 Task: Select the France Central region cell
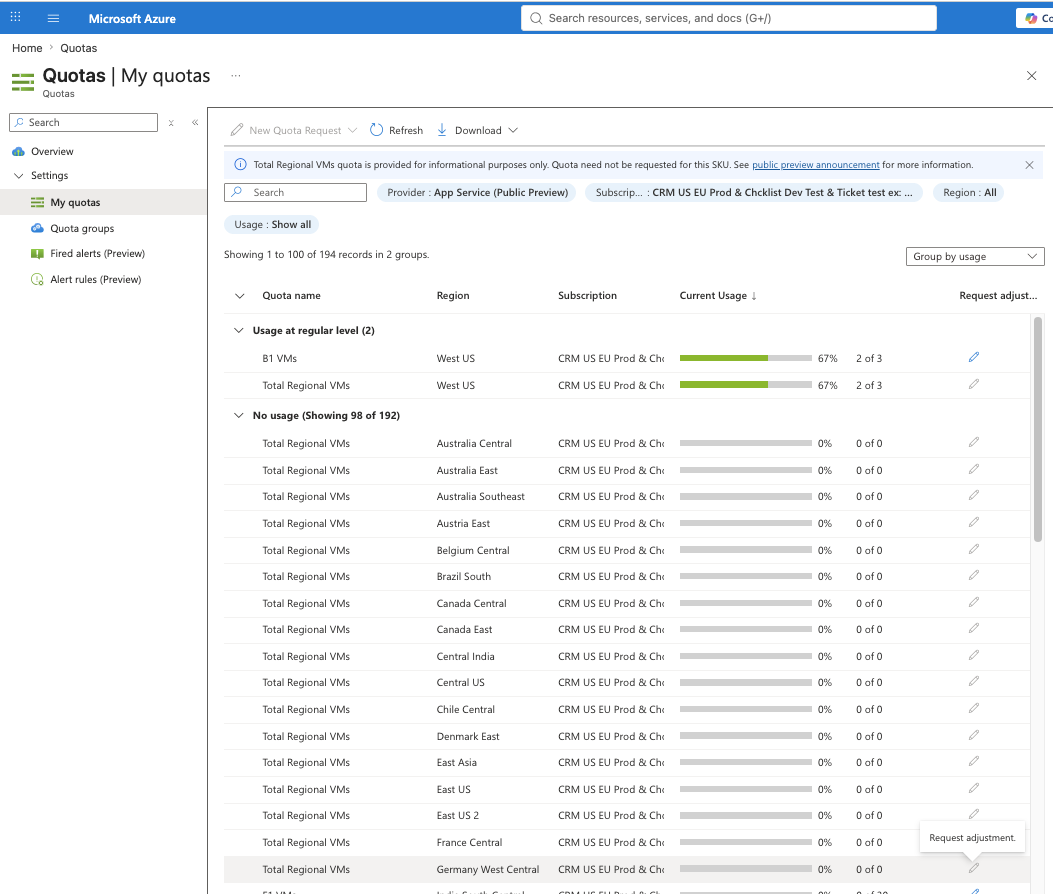[x=469, y=842]
